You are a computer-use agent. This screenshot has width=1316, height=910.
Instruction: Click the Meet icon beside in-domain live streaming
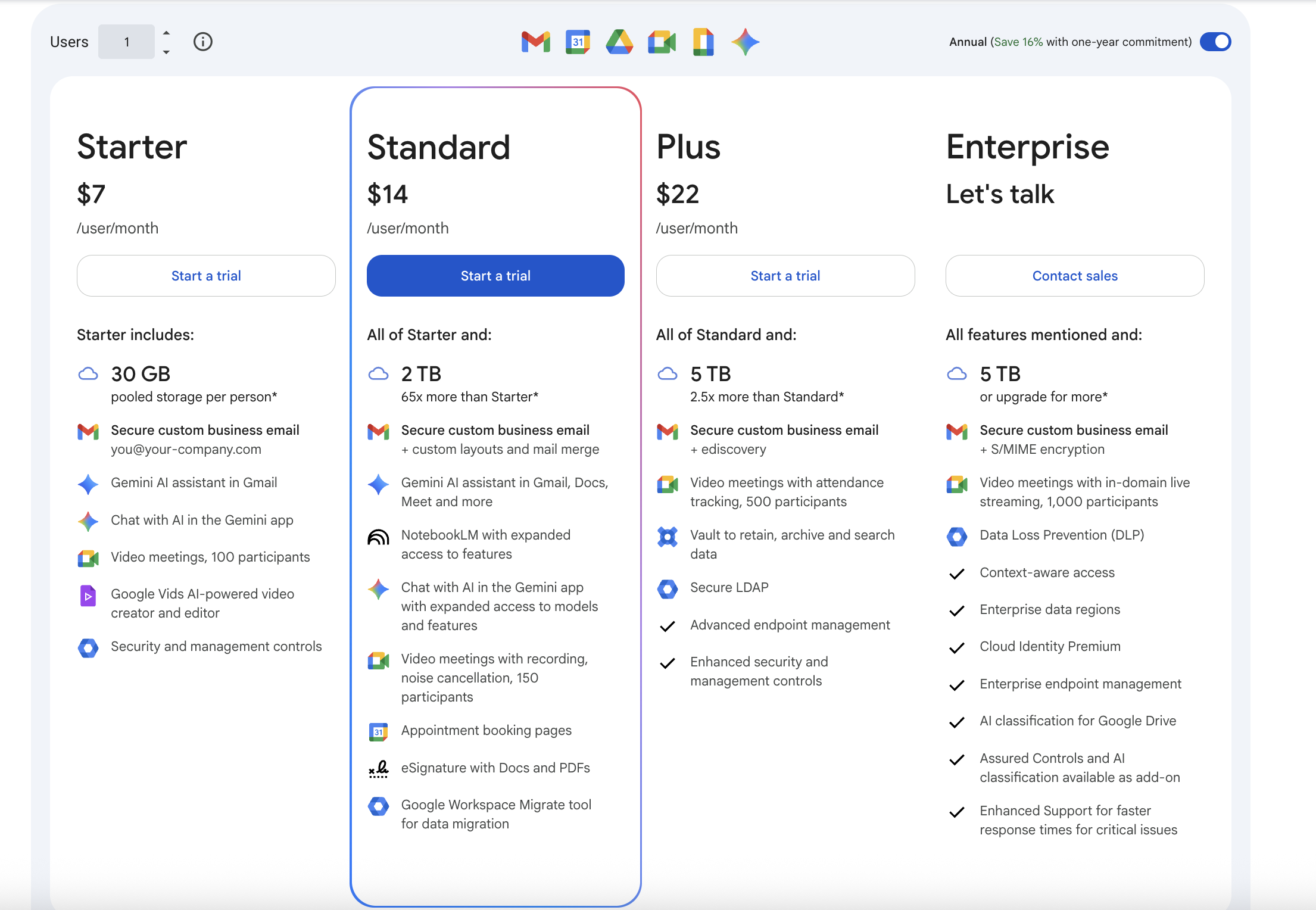pos(957,484)
